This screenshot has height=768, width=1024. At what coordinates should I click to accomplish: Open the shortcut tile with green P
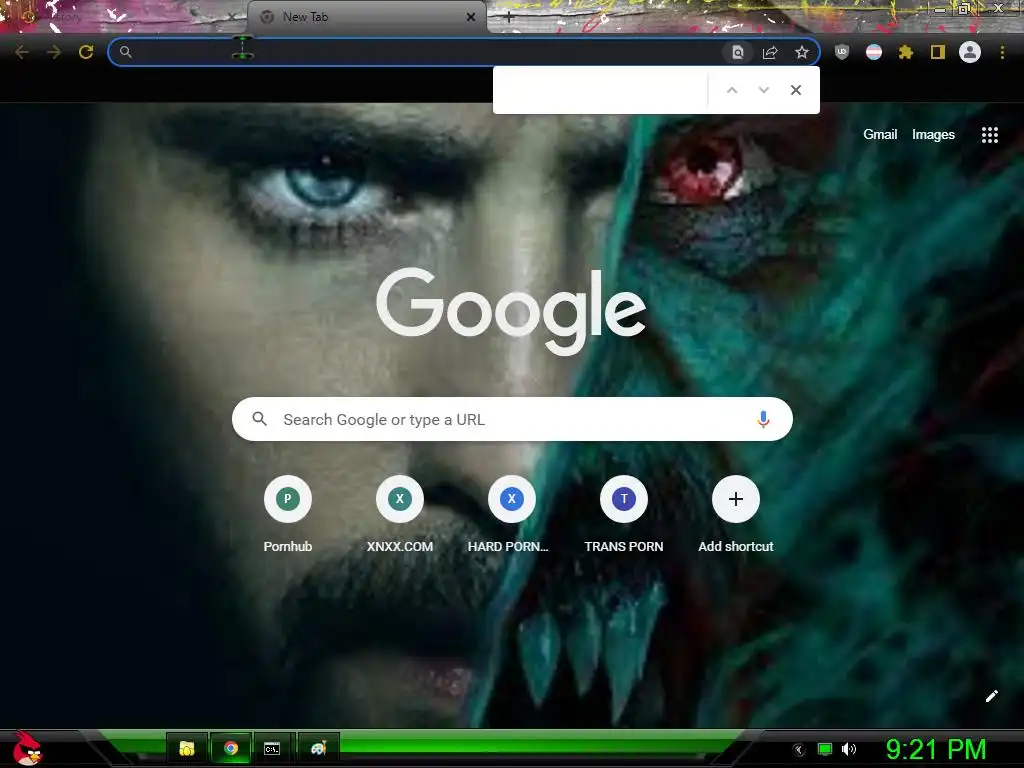click(287, 515)
